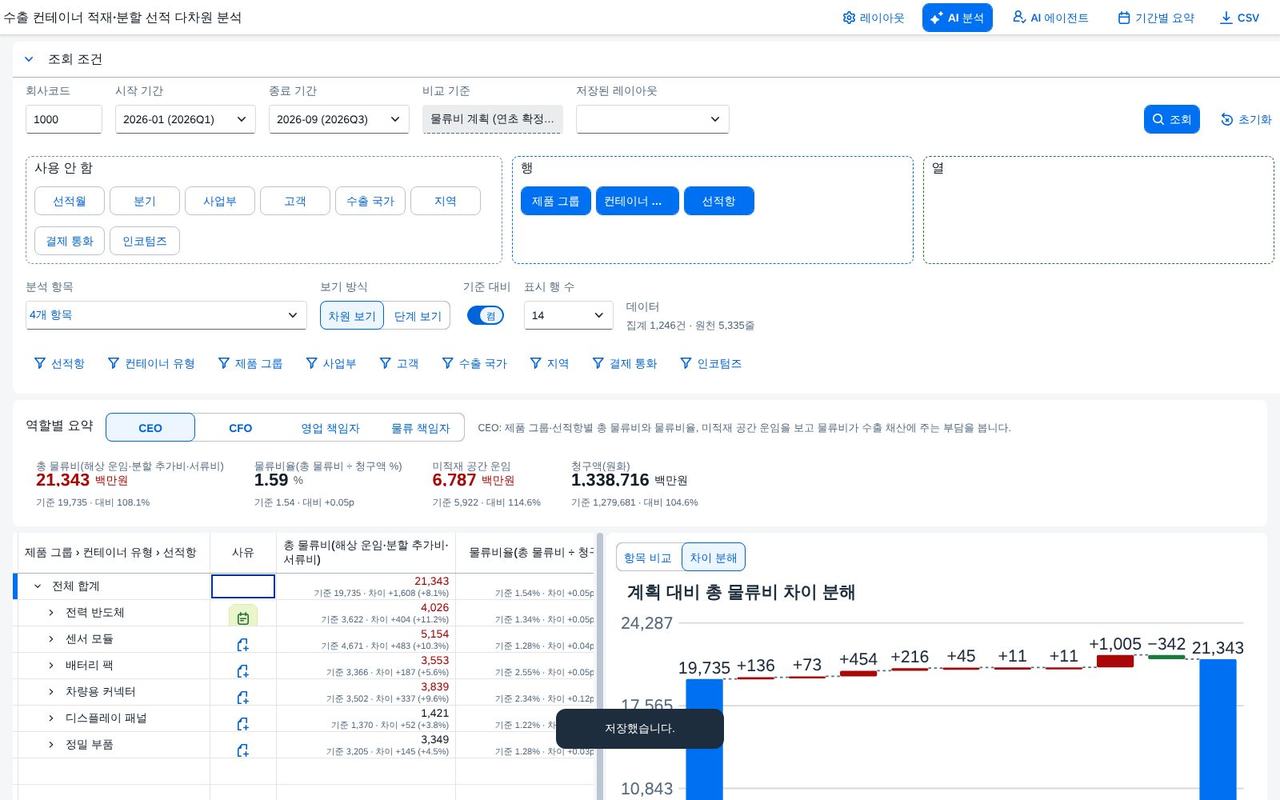Open the 시작 기간 dropdown
The width and height of the screenshot is (1280, 800).
(185, 119)
